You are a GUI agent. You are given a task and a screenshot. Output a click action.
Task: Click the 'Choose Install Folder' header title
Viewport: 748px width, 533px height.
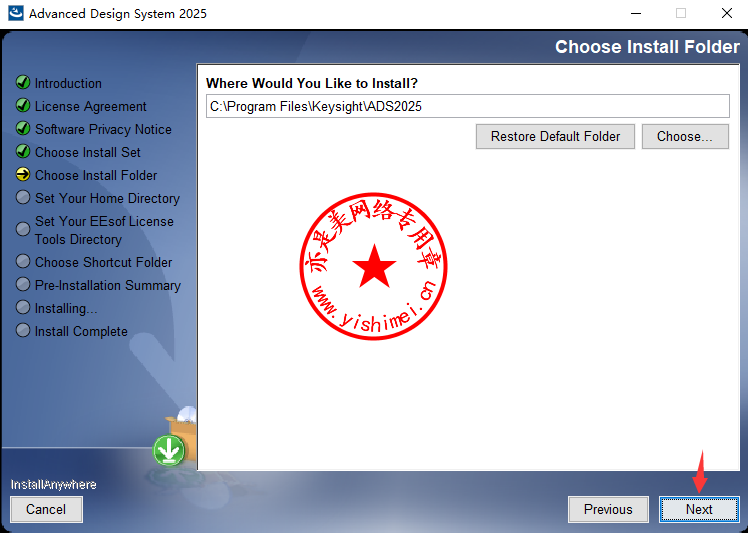pyautogui.click(x=647, y=47)
